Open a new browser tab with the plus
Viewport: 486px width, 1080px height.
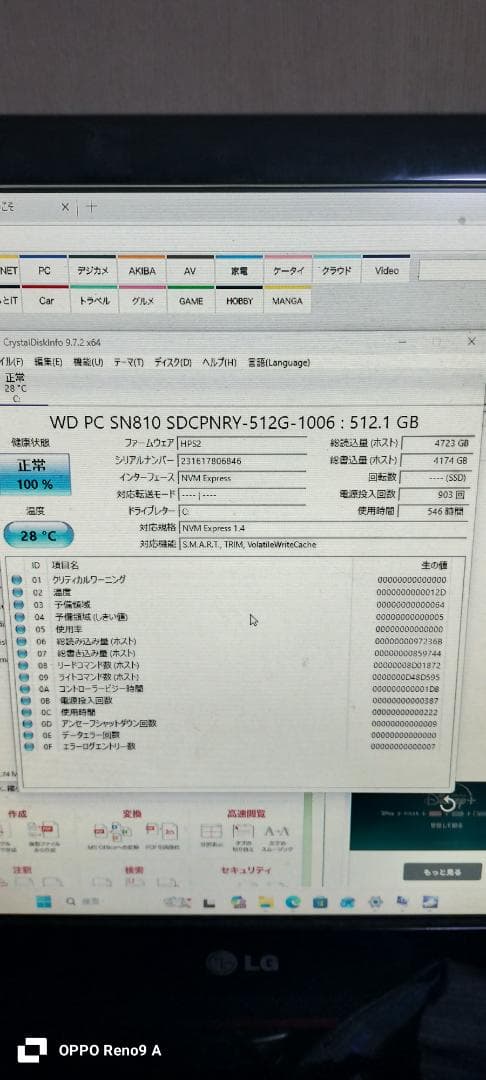click(91, 207)
